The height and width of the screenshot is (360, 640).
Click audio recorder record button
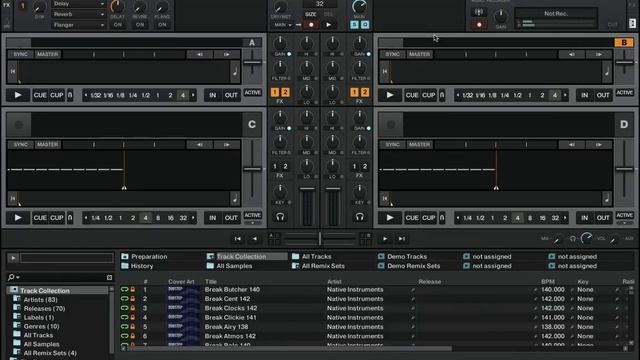[479, 25]
